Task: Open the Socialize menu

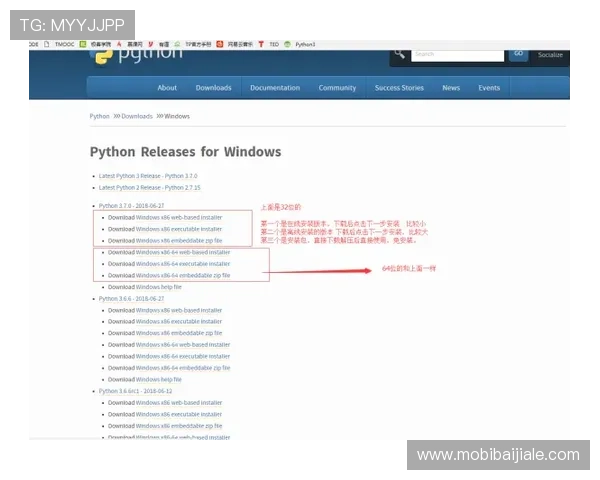Action: pos(550,55)
